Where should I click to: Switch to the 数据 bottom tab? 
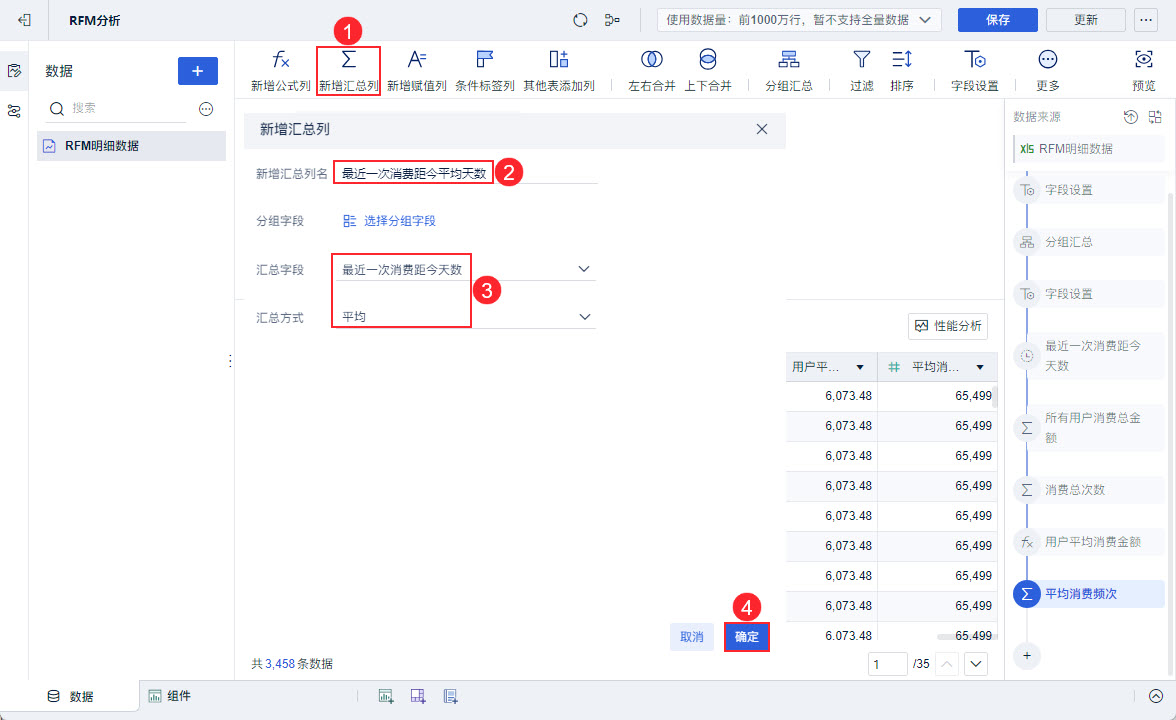70,696
